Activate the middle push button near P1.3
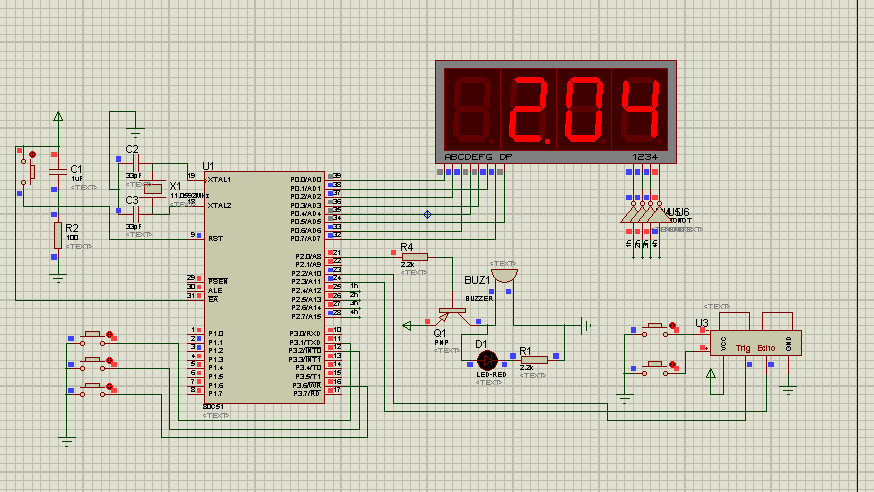Image resolution: width=874 pixels, height=492 pixels. (x=93, y=363)
